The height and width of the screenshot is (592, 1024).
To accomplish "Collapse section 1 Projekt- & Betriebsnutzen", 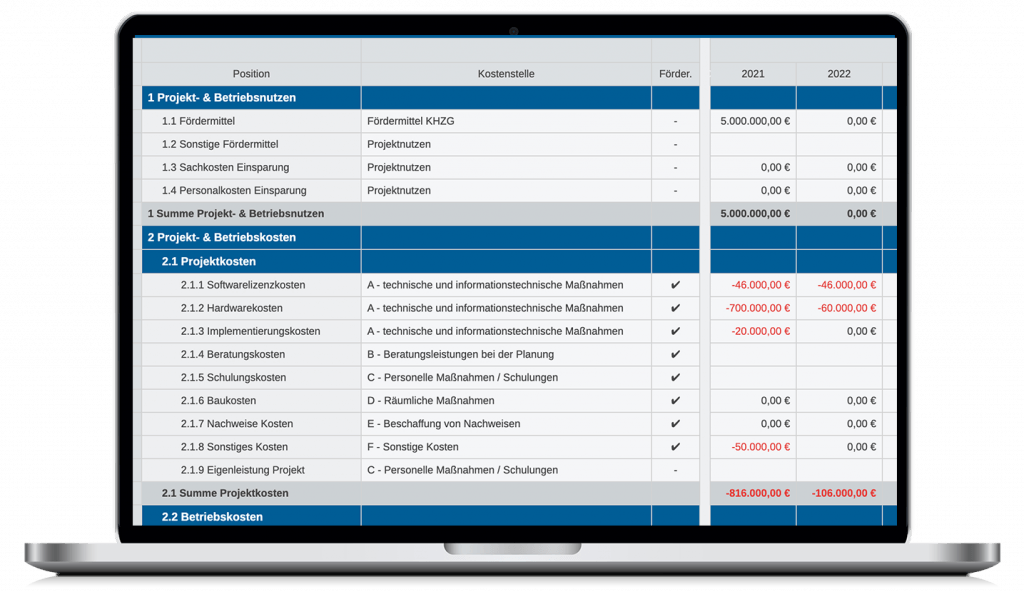I will (221, 97).
